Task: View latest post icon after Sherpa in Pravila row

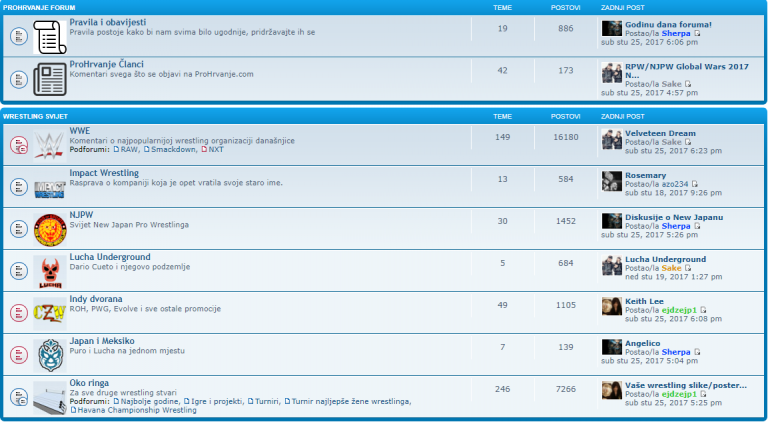Action: click(x=697, y=34)
